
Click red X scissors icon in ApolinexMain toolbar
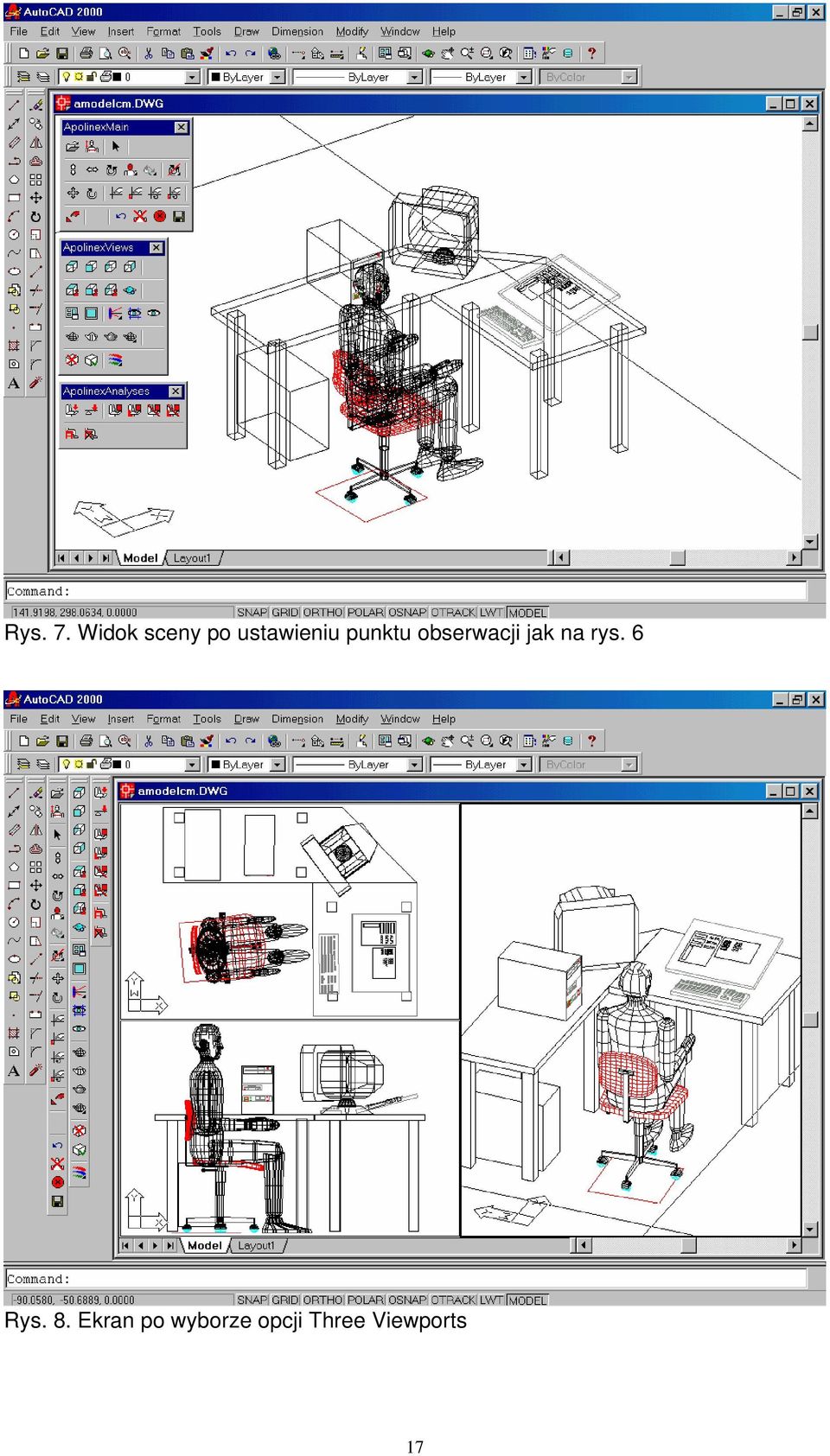pos(140,216)
